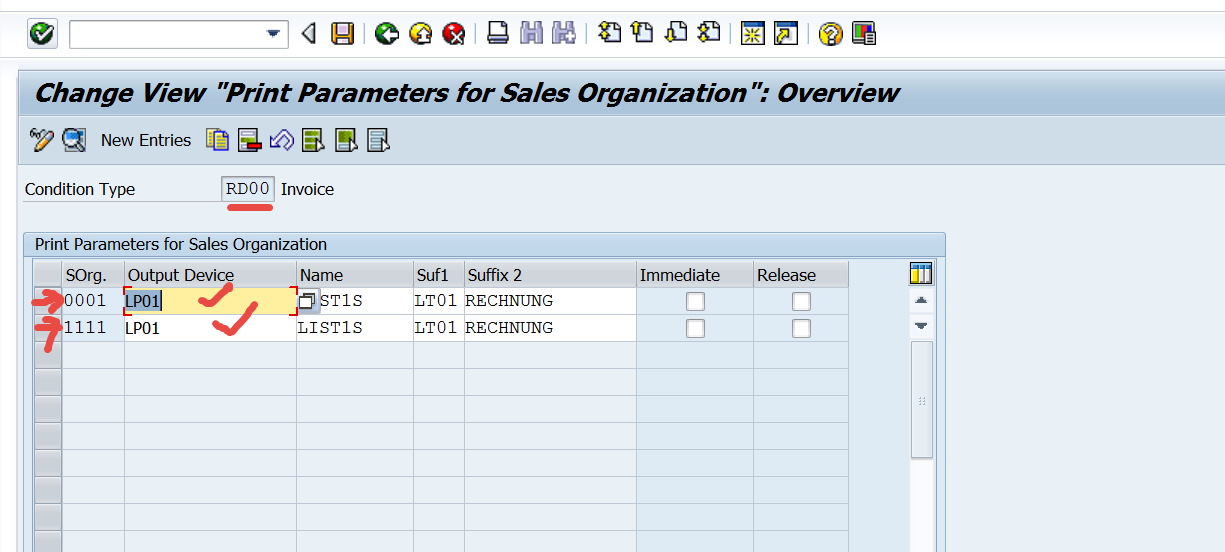Image resolution: width=1225 pixels, height=552 pixels.
Task: Open the Output Device value help button
Action: [307, 301]
